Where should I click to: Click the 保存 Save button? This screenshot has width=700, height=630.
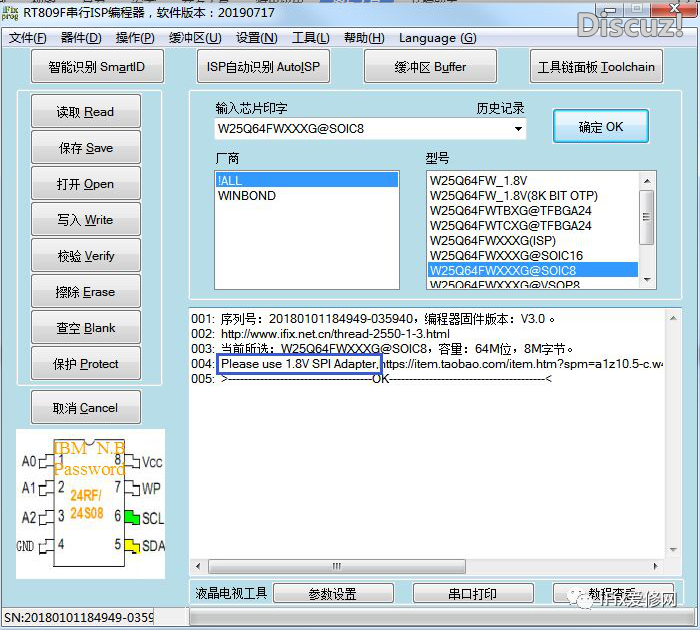[x=86, y=147]
